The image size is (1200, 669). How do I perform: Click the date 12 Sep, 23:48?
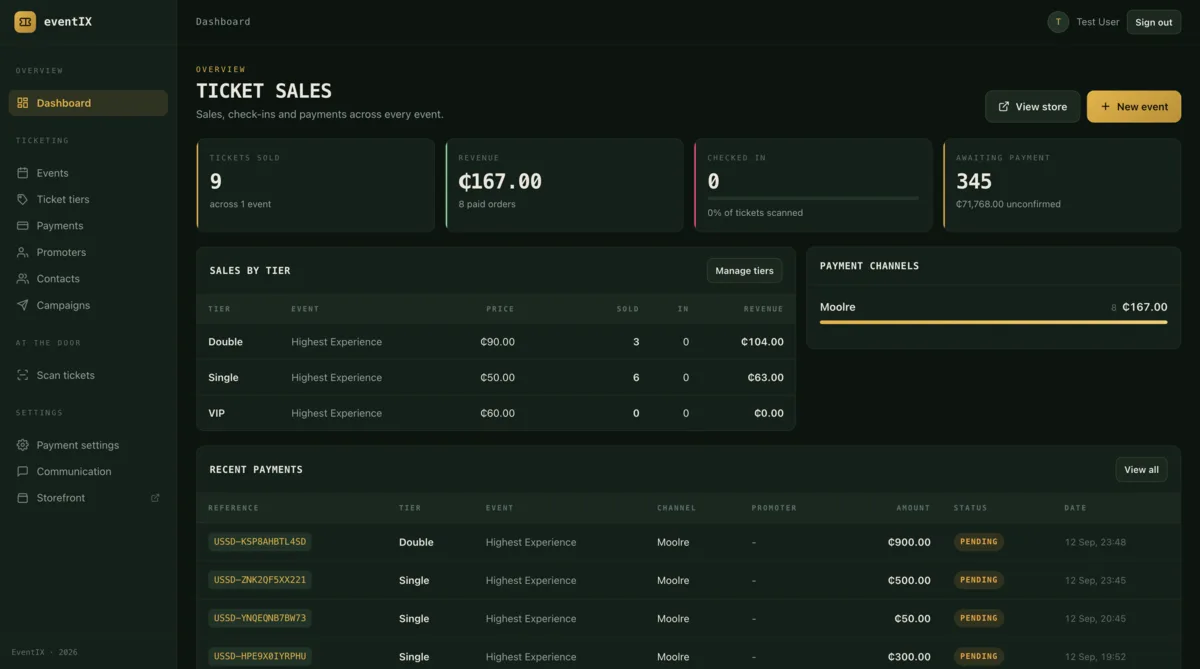pyautogui.click(x=1095, y=542)
